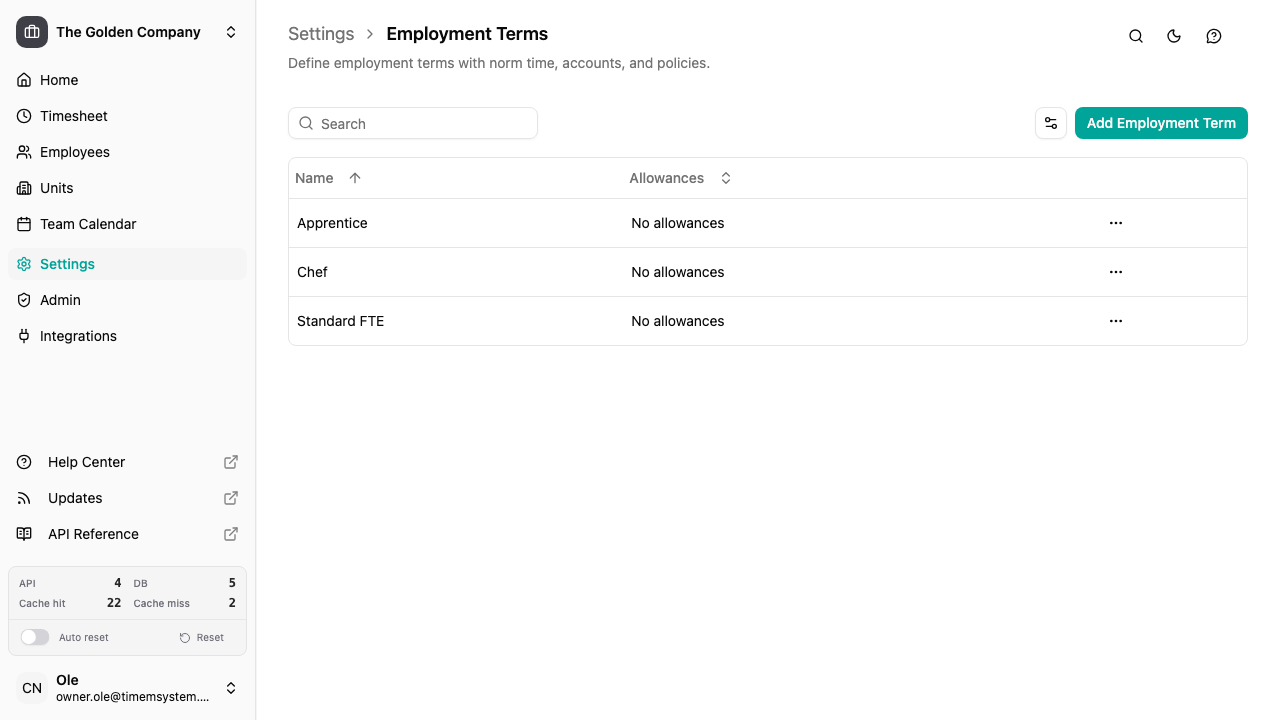The image size is (1280, 720).
Task: Open the actions menu for the Chef row
Action: click(x=1116, y=272)
